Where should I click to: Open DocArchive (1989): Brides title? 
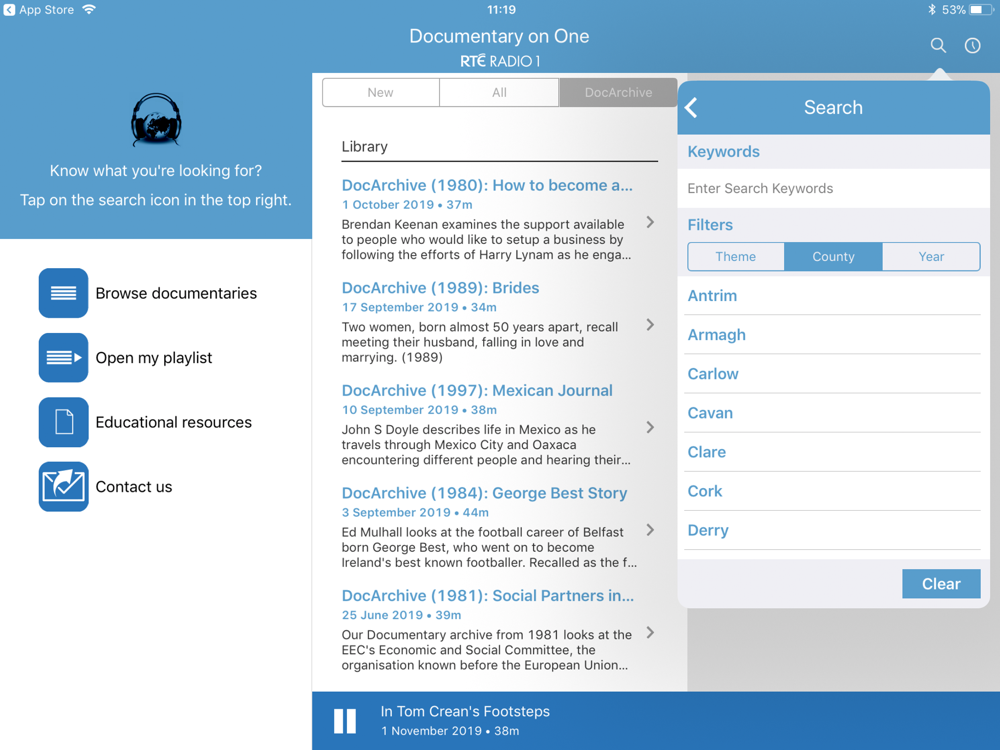(x=441, y=288)
